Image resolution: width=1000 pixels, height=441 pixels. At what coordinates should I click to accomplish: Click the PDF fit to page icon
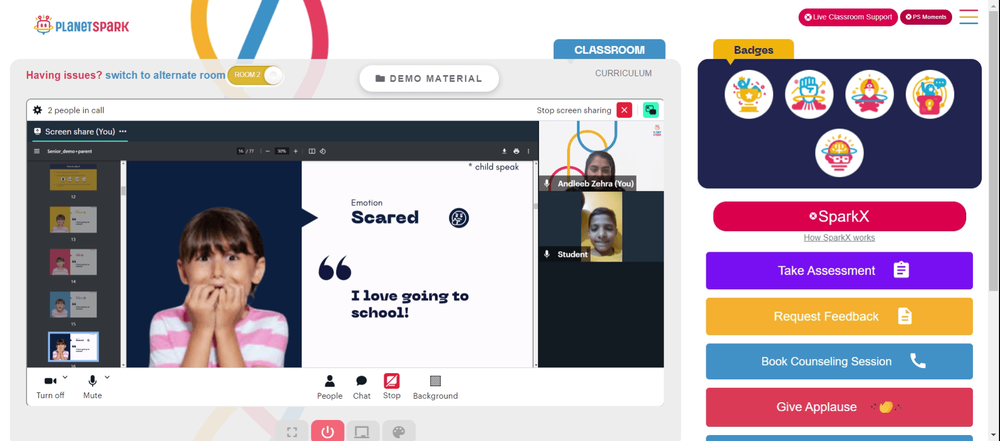[312, 151]
